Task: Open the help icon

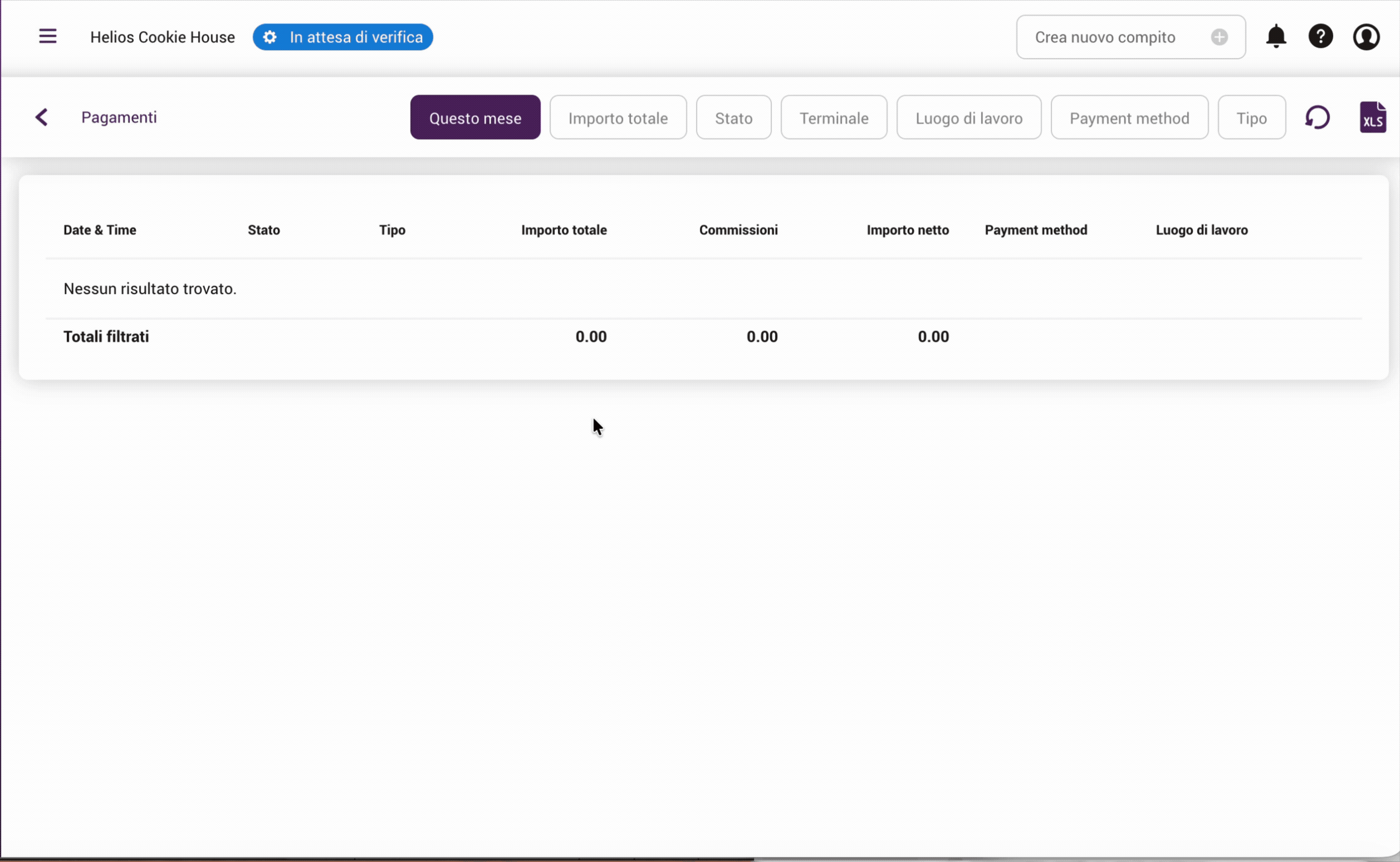Action: pos(1321,36)
